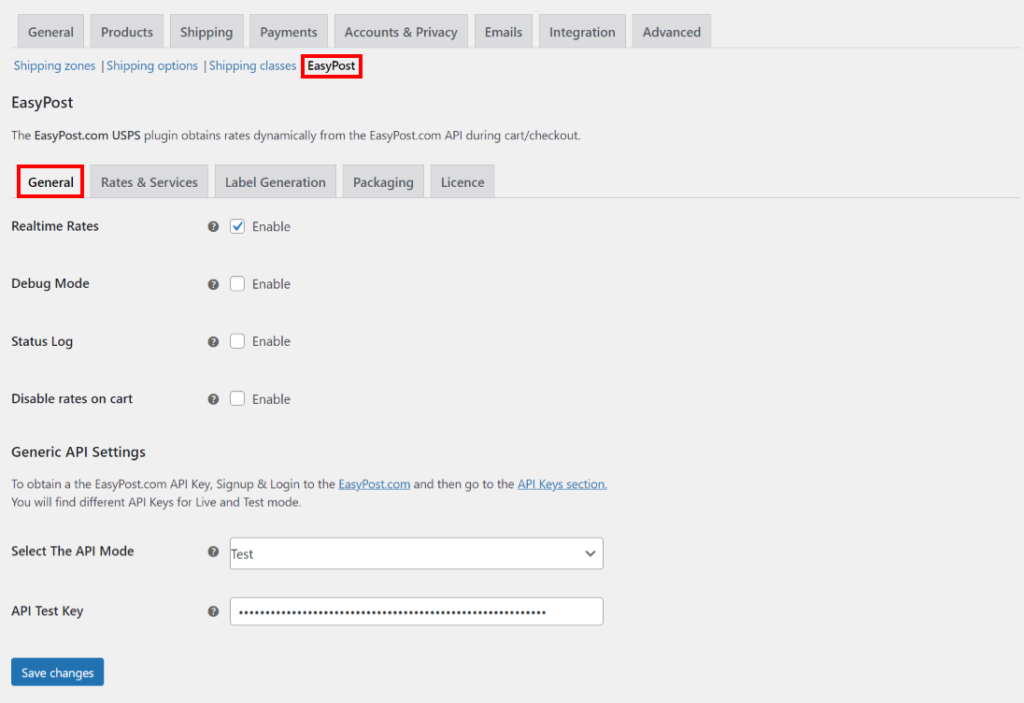Open the Shipping zones link
The image size is (1024, 703).
tap(55, 66)
